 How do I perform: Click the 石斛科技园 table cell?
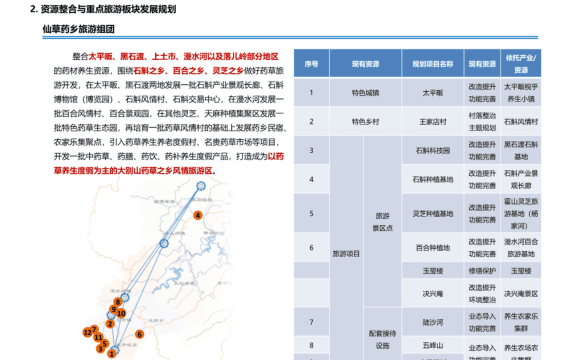[x=433, y=150]
